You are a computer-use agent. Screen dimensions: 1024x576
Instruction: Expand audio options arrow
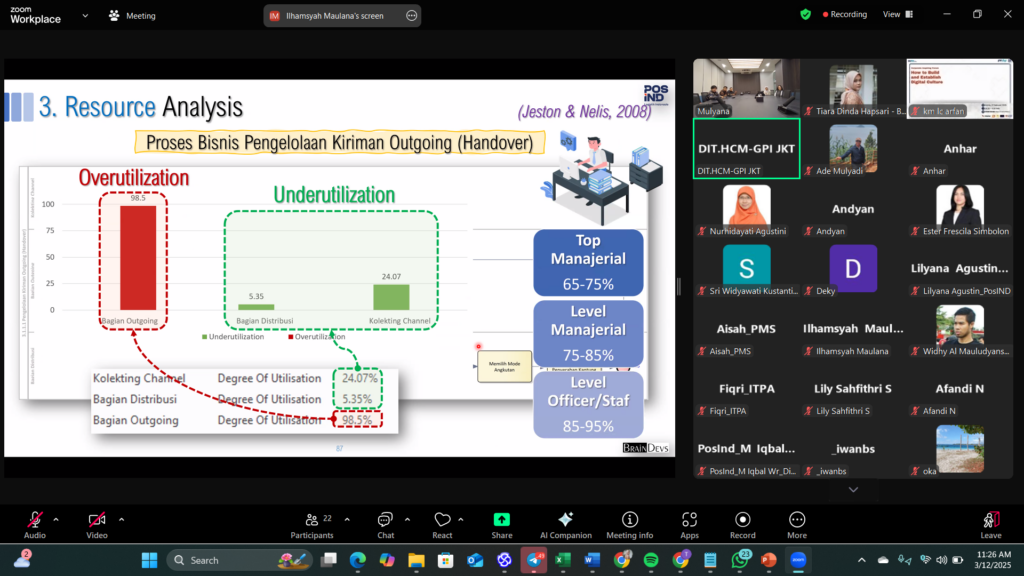pos(56,519)
